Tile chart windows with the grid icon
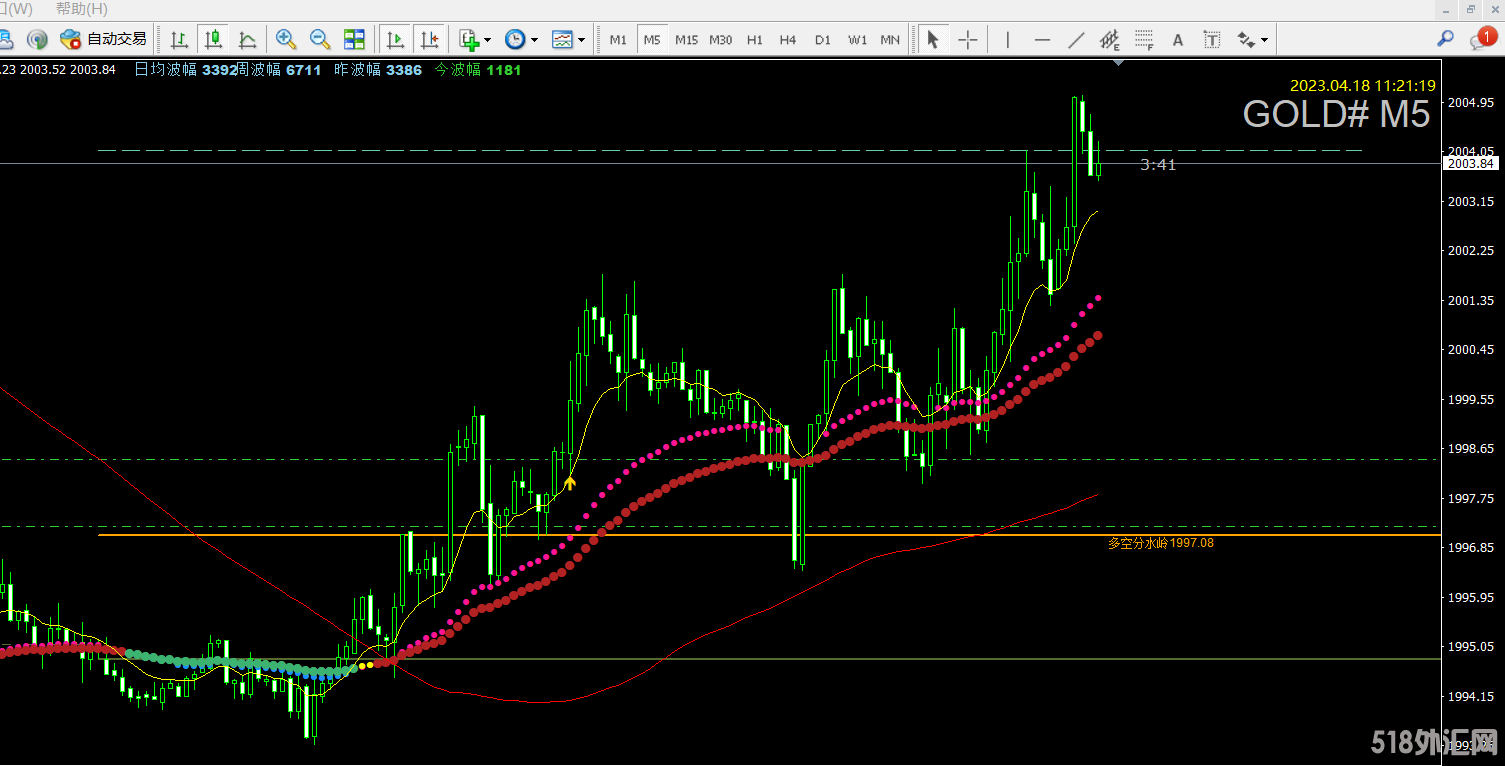 [x=354, y=40]
